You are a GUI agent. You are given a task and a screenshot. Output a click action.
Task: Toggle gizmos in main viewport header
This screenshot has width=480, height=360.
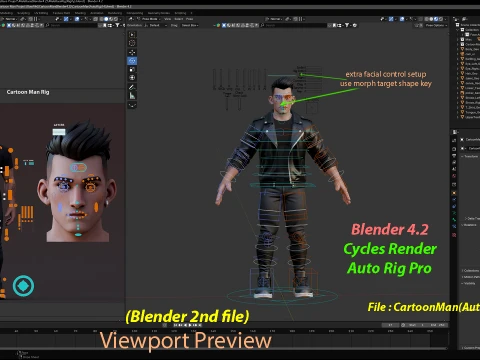tap(391, 19)
